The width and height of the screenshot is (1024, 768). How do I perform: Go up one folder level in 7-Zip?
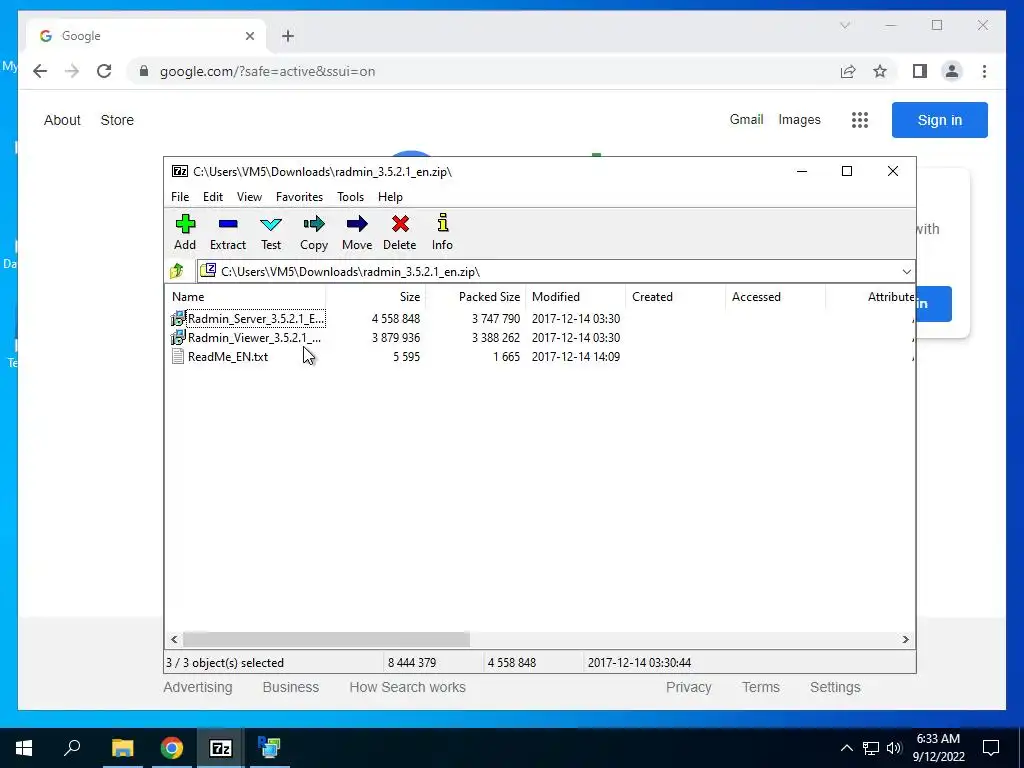[176, 271]
